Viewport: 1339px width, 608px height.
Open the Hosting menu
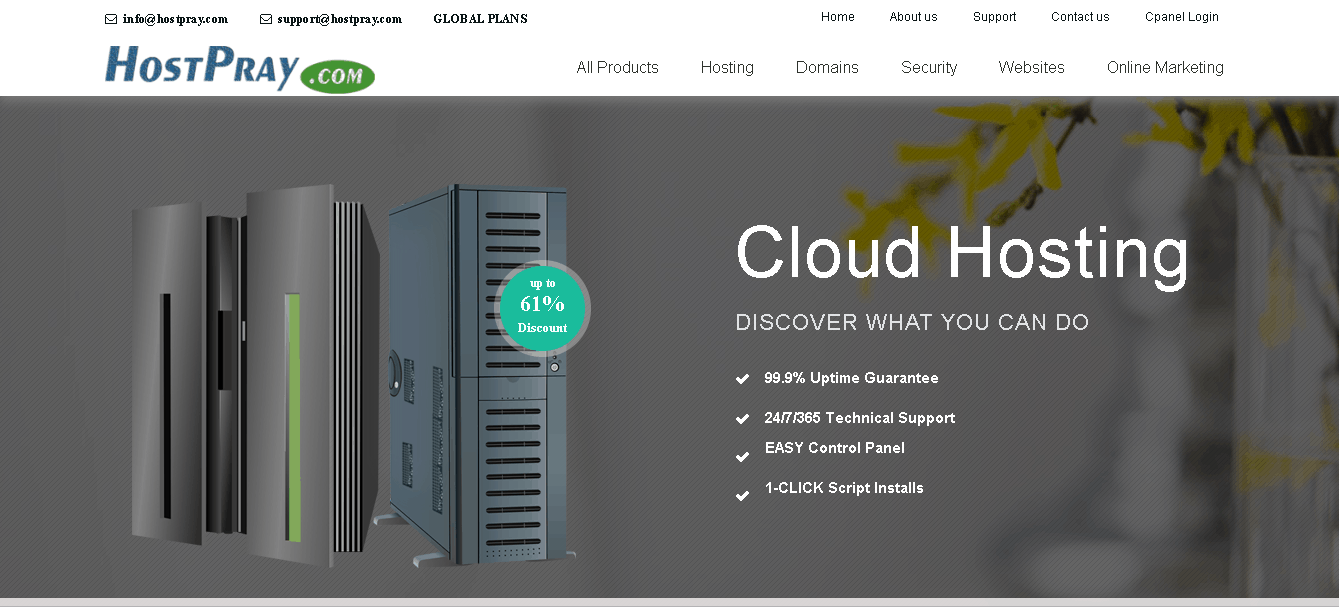click(727, 68)
